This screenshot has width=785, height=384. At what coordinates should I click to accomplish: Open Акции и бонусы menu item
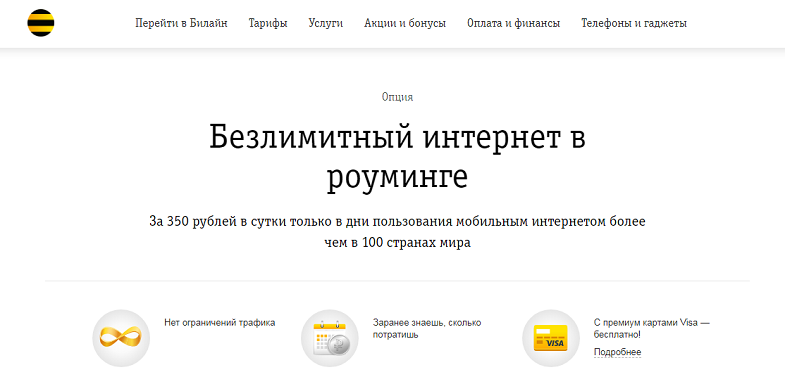tap(405, 23)
